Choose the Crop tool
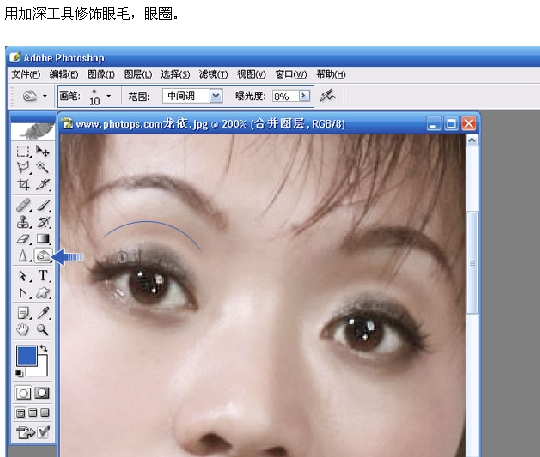 click(x=23, y=184)
